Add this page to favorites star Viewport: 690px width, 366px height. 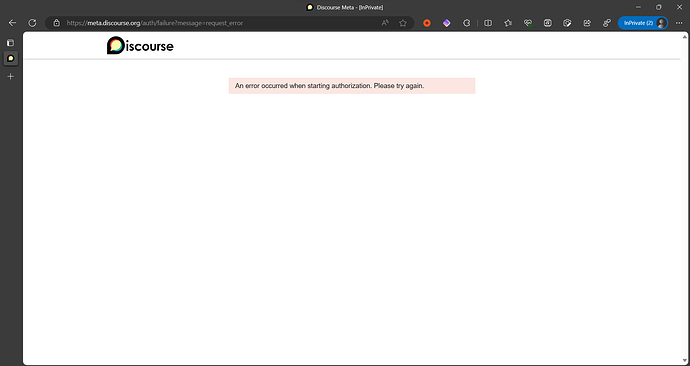pyautogui.click(x=403, y=23)
